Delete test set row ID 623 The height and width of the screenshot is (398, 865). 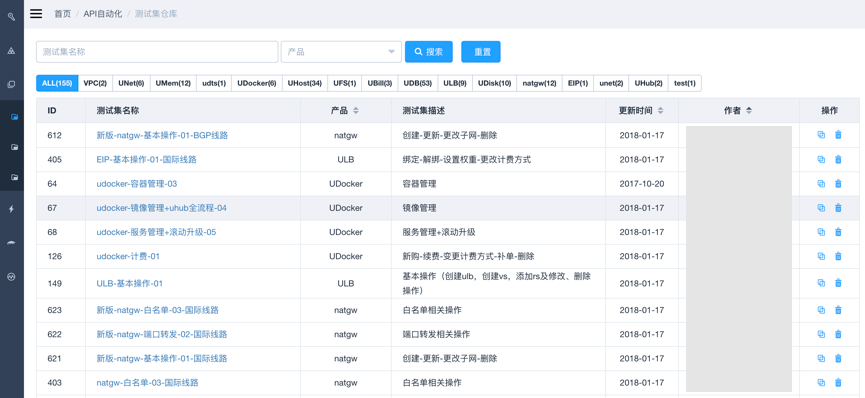pyautogui.click(x=838, y=310)
